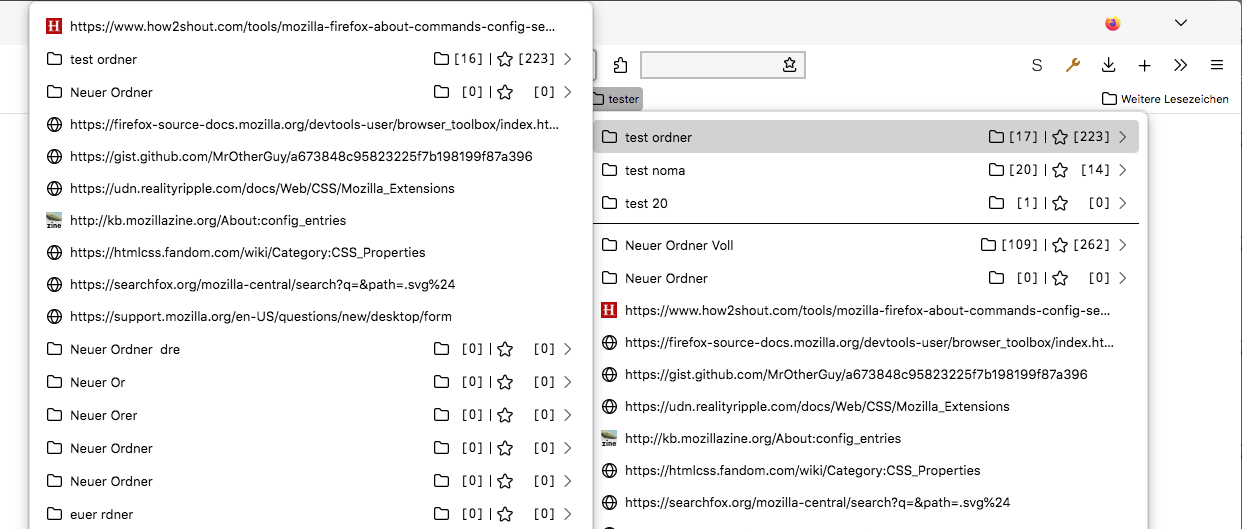Expand the tab list dropdown arrow
The width and height of the screenshot is (1242, 529).
(x=1181, y=23)
